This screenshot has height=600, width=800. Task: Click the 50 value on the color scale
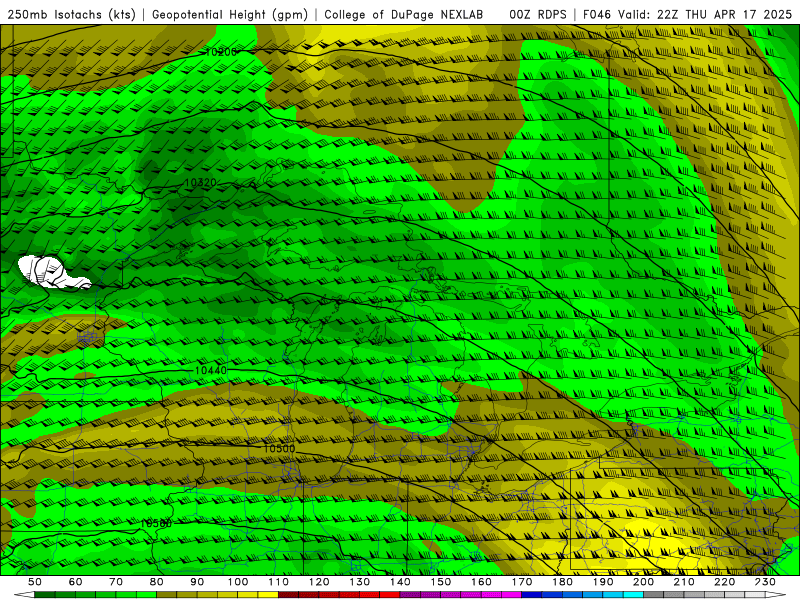(x=35, y=582)
